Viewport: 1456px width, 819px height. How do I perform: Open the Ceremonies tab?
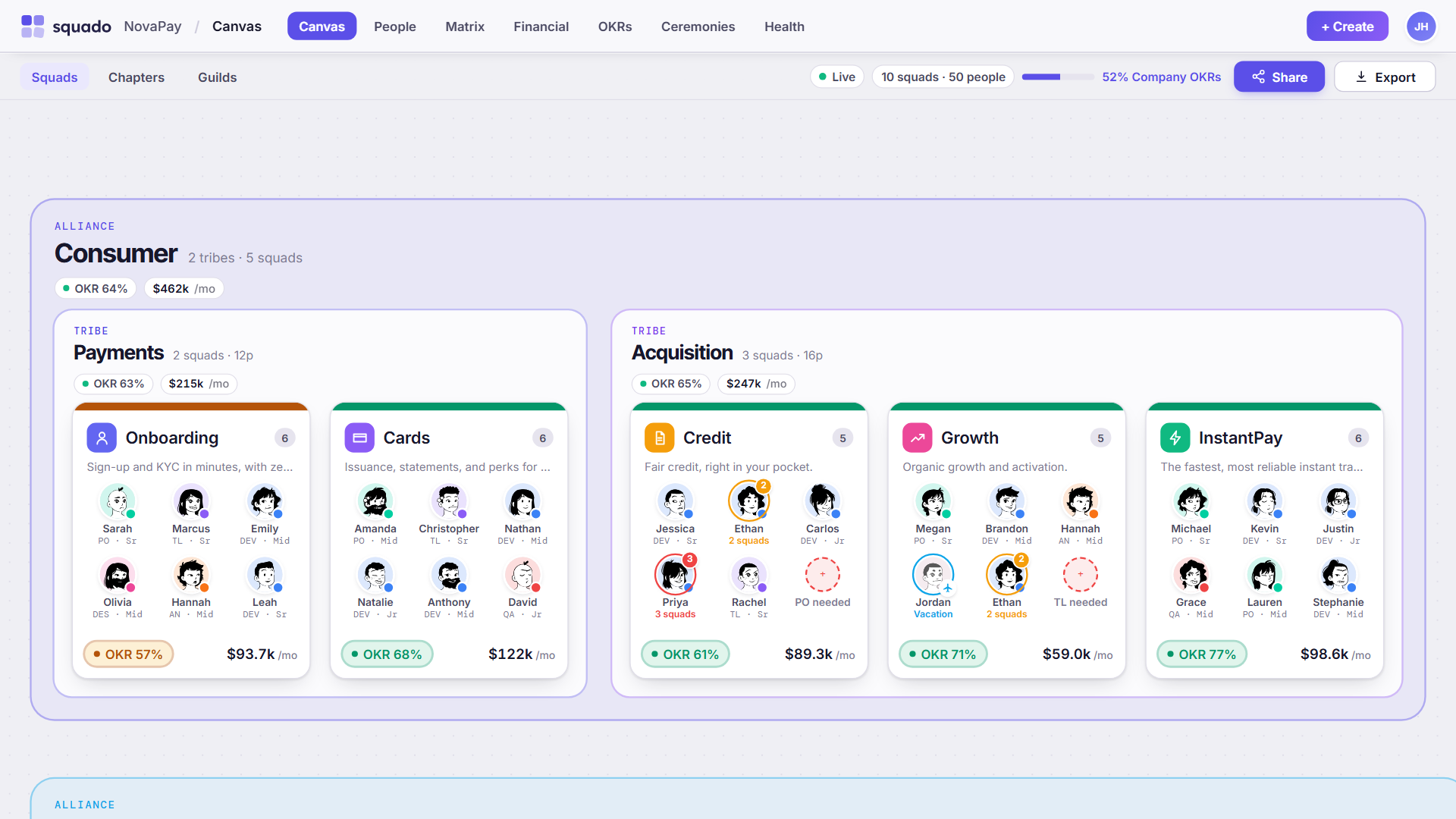[698, 27]
